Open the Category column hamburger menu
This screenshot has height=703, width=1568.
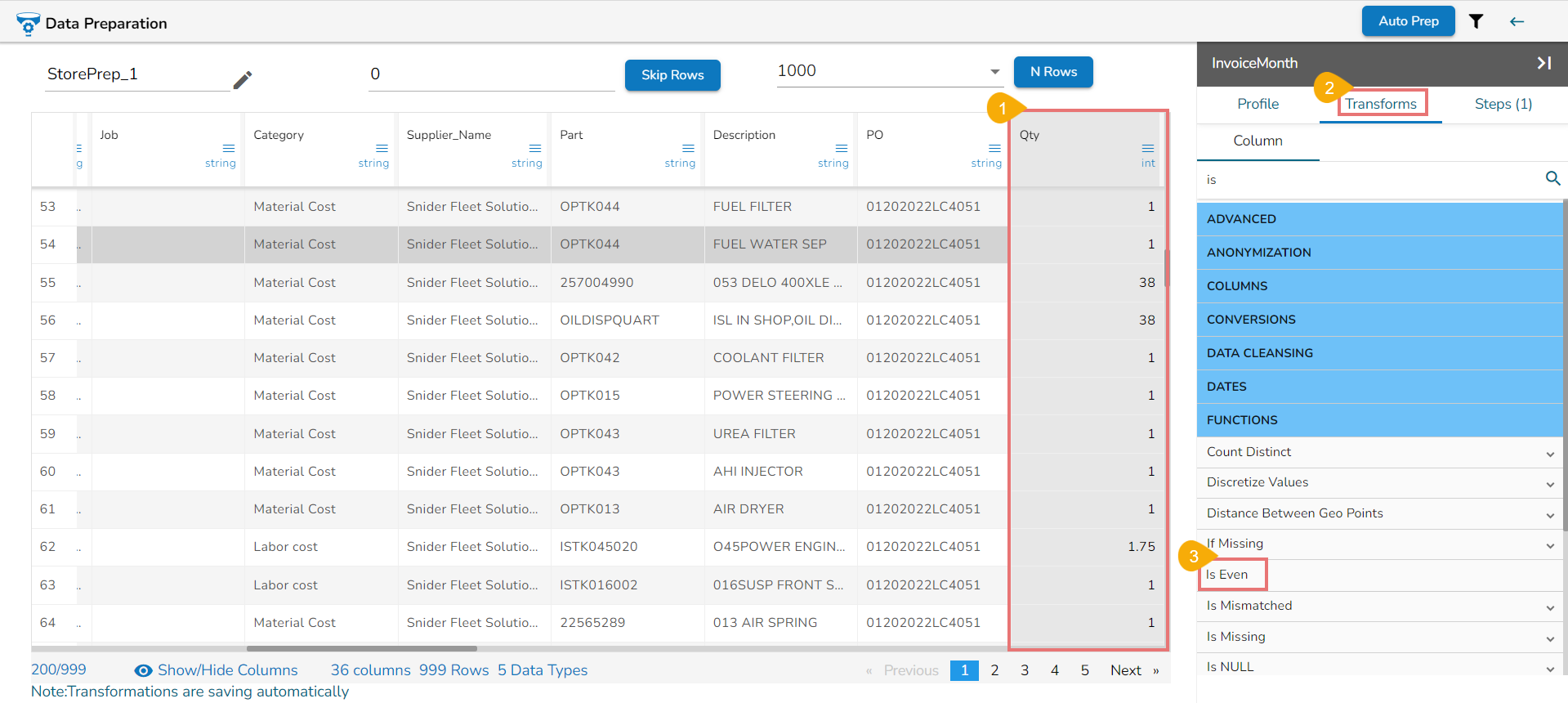point(382,148)
